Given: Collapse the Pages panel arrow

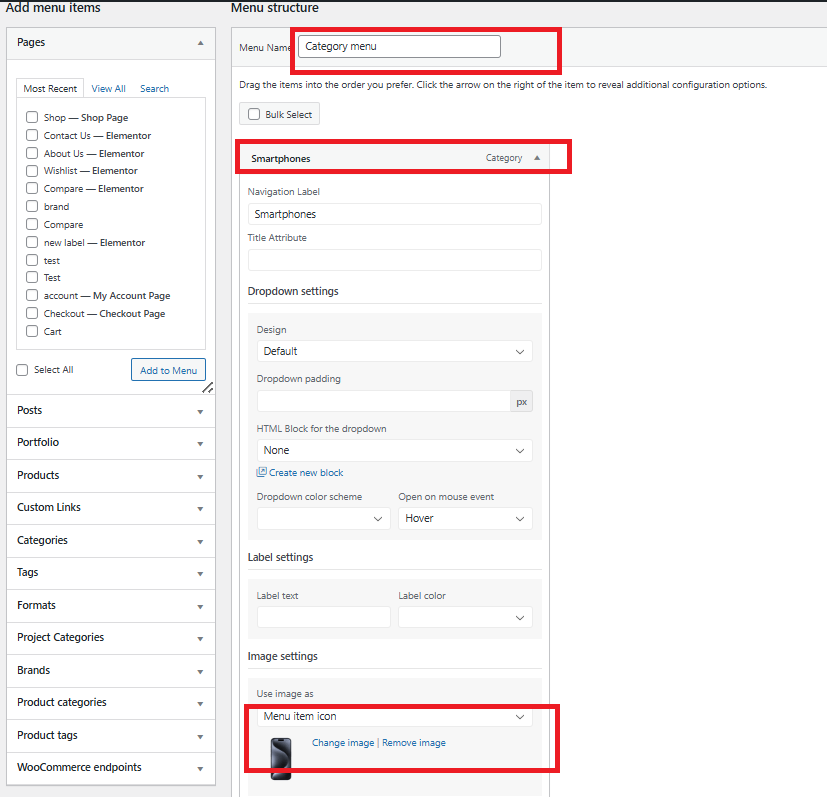Looking at the screenshot, I should (x=200, y=43).
